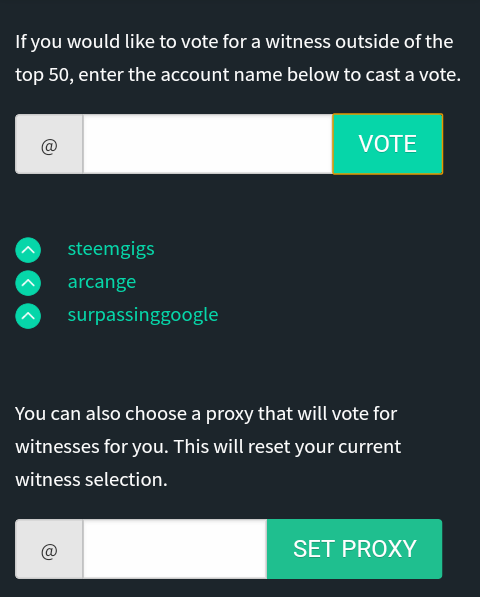Click the upvote chevron icon beside steemgigs
This screenshot has width=480, height=597.
tap(28, 250)
